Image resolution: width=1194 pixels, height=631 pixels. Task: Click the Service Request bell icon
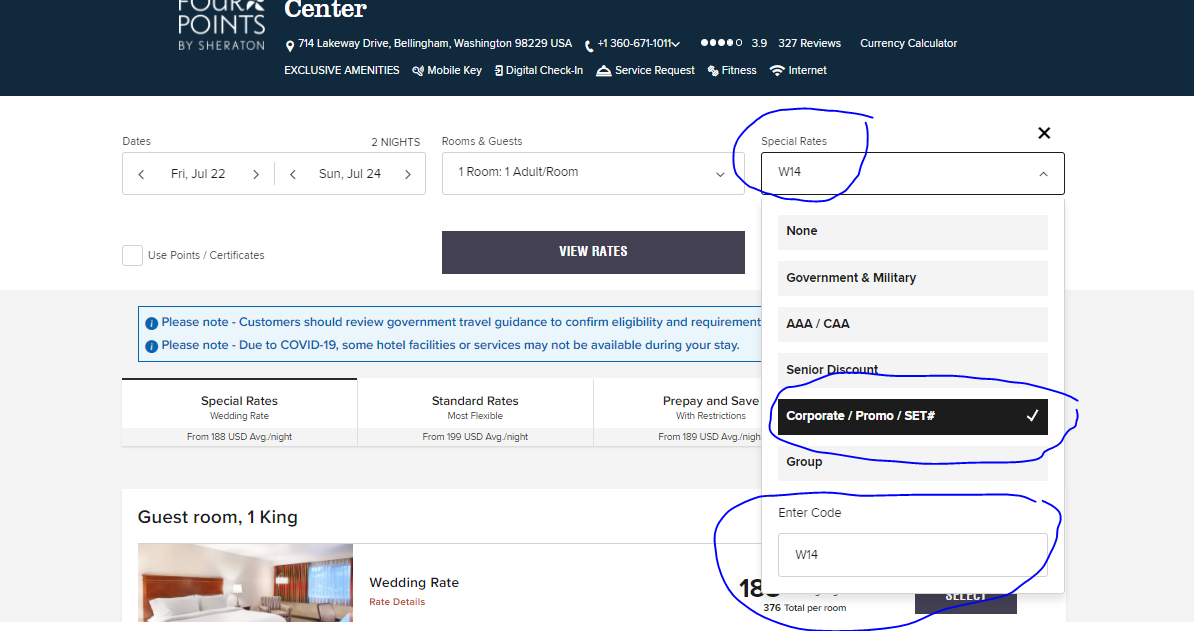point(604,71)
